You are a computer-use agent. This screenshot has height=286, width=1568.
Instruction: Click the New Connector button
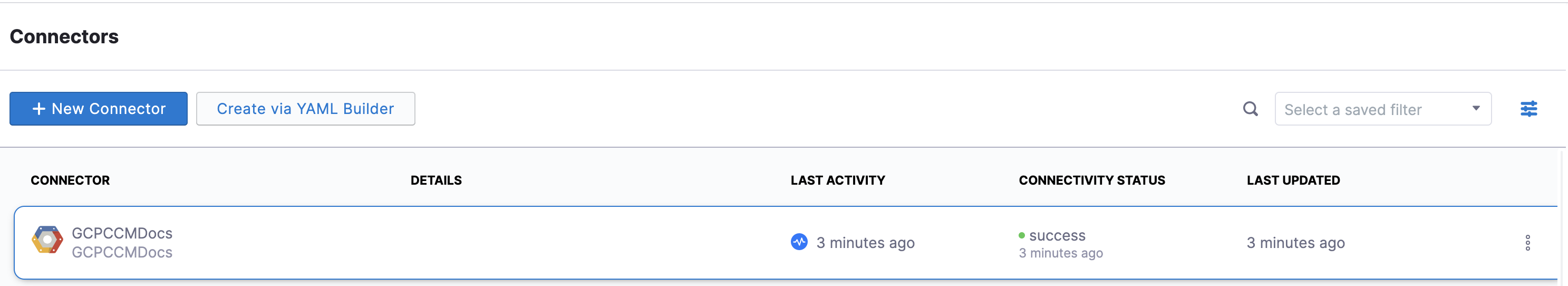99,109
